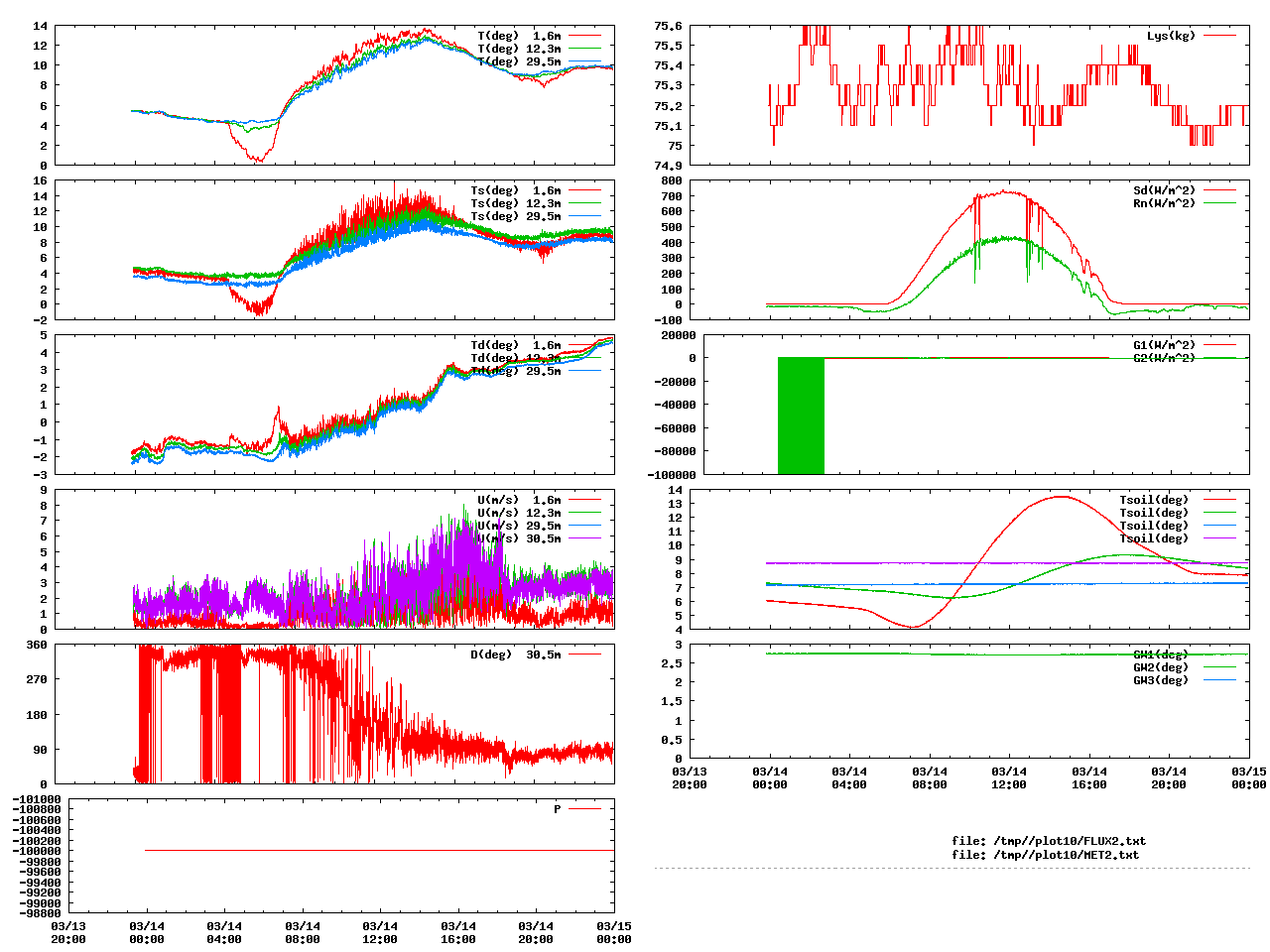Click the 'D(deg) 30.5m' legend label
The height and width of the screenshot is (952, 1270).
point(516,654)
